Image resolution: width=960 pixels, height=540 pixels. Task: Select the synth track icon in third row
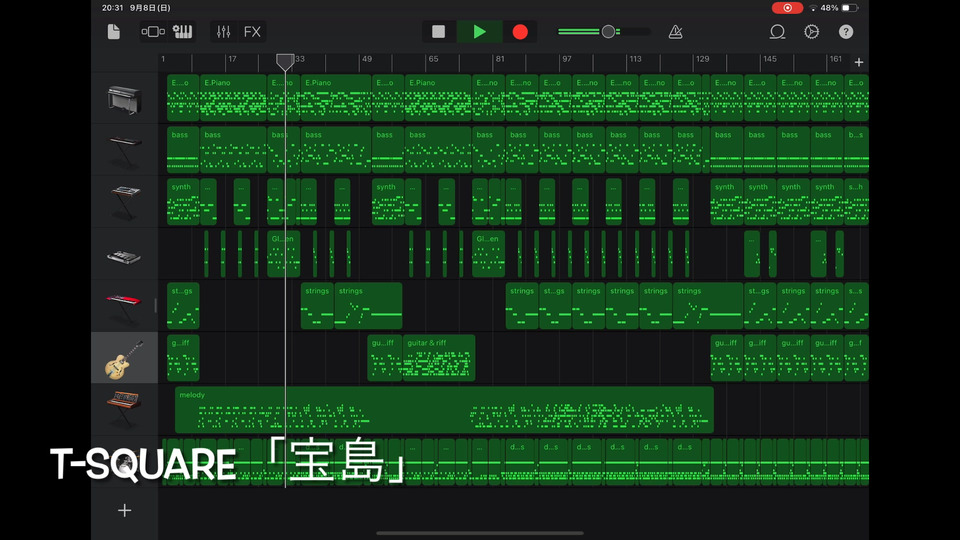(x=125, y=202)
